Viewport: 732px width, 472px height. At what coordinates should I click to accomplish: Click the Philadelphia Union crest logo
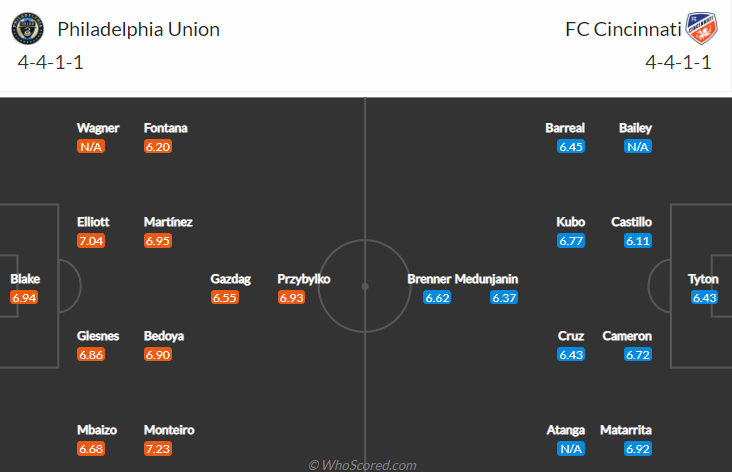coord(28,29)
